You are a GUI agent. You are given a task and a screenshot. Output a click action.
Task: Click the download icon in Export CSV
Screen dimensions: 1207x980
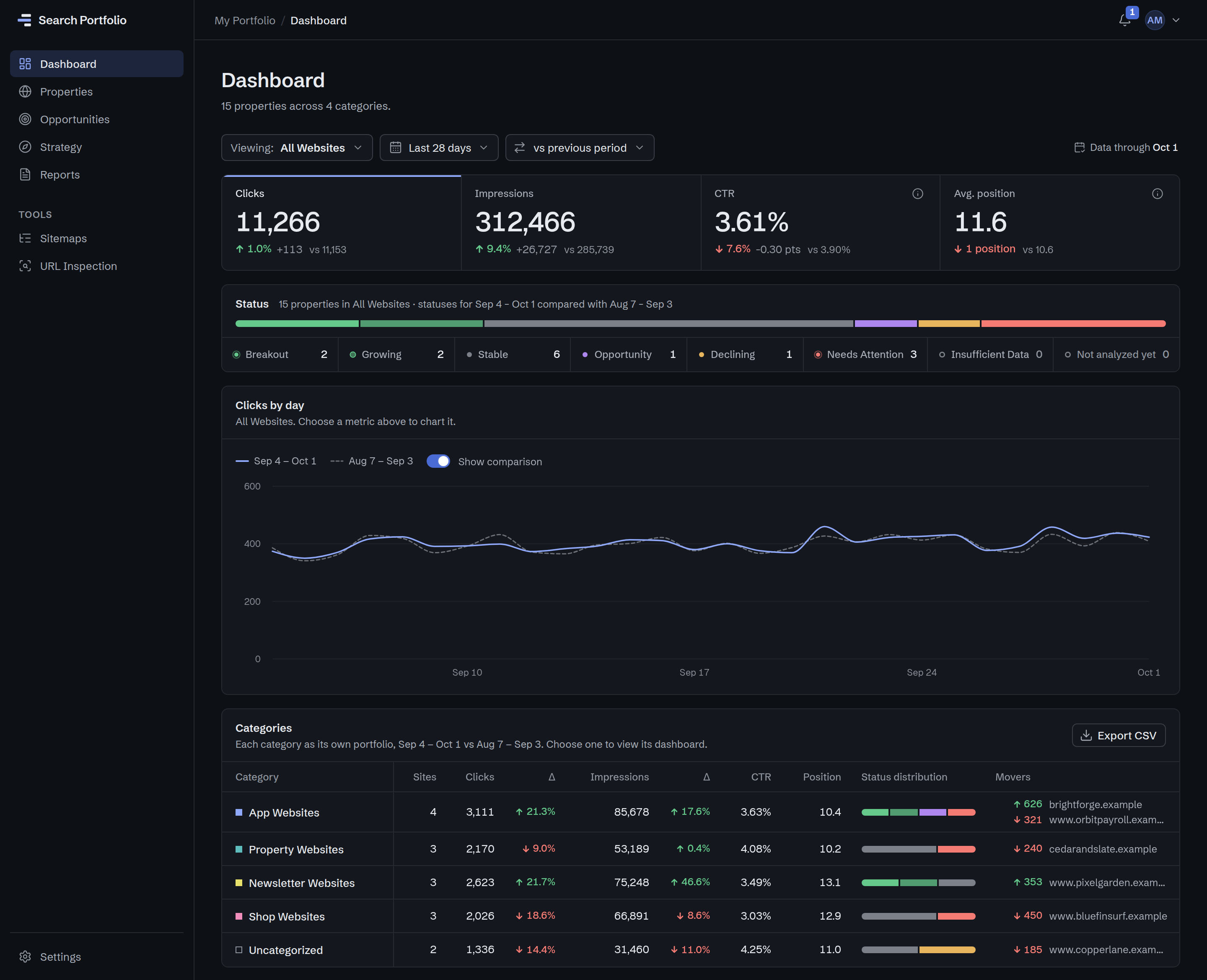pyautogui.click(x=1086, y=735)
